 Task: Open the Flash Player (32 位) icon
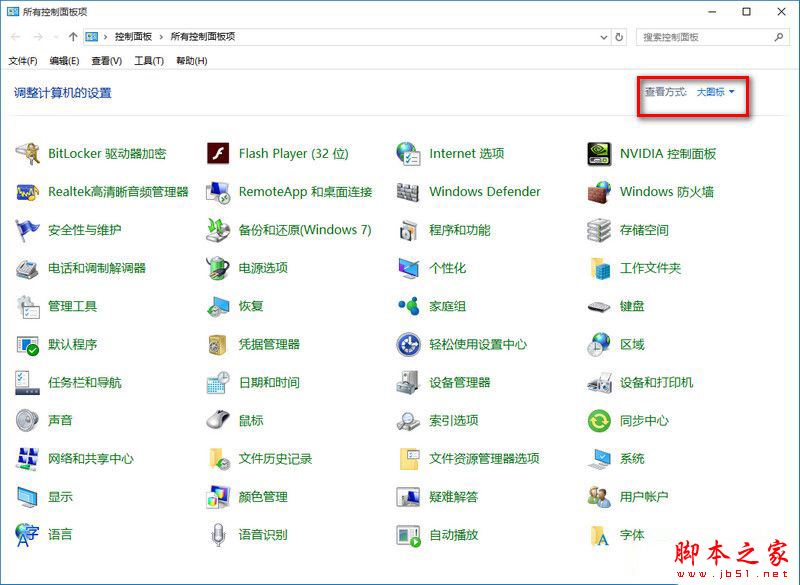(x=218, y=154)
